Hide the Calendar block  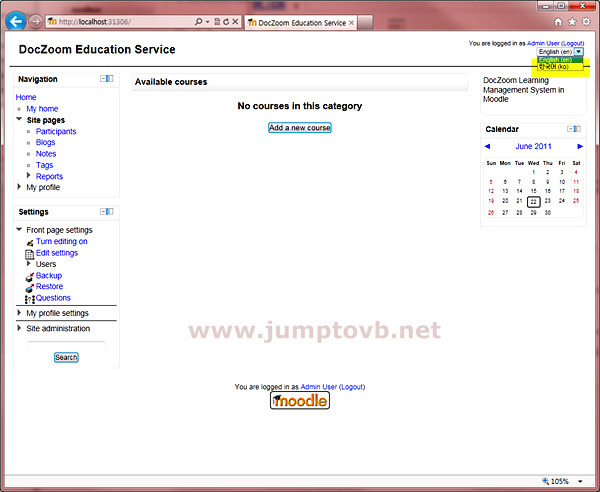570,129
